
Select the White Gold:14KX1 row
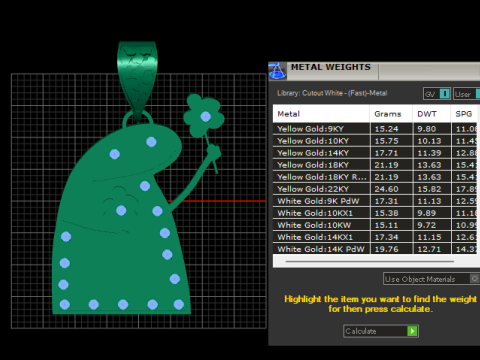375,237
